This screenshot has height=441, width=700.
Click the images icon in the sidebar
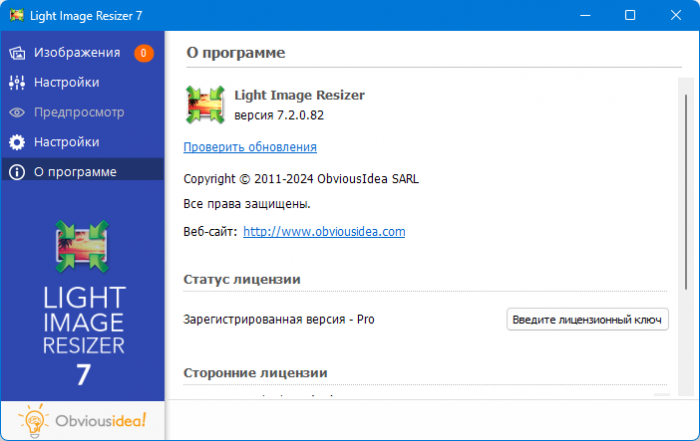pos(17,53)
